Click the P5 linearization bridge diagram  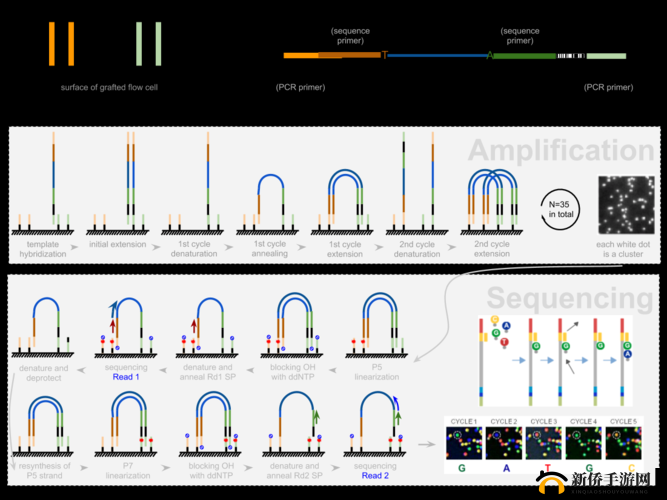377,323
